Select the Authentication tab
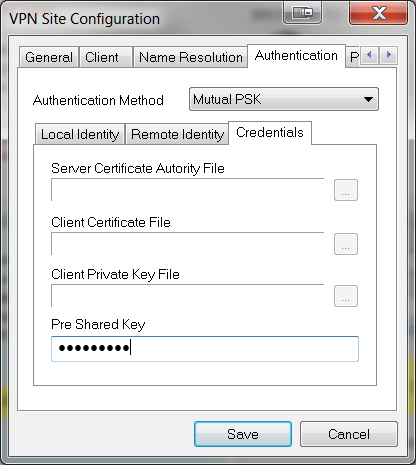Viewport: 416px width, 465px height. (x=296, y=56)
